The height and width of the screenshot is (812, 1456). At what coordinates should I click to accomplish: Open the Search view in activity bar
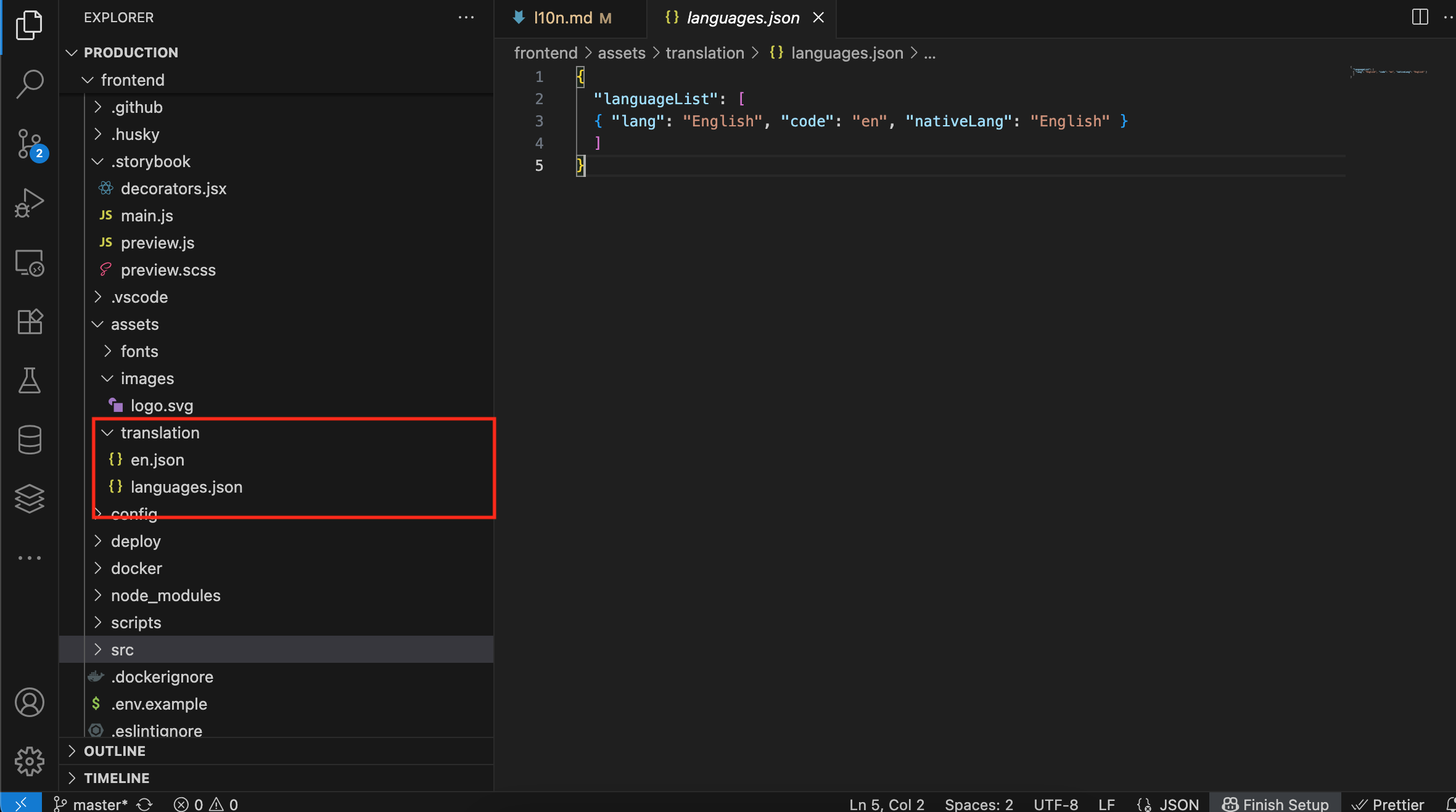pyautogui.click(x=29, y=83)
